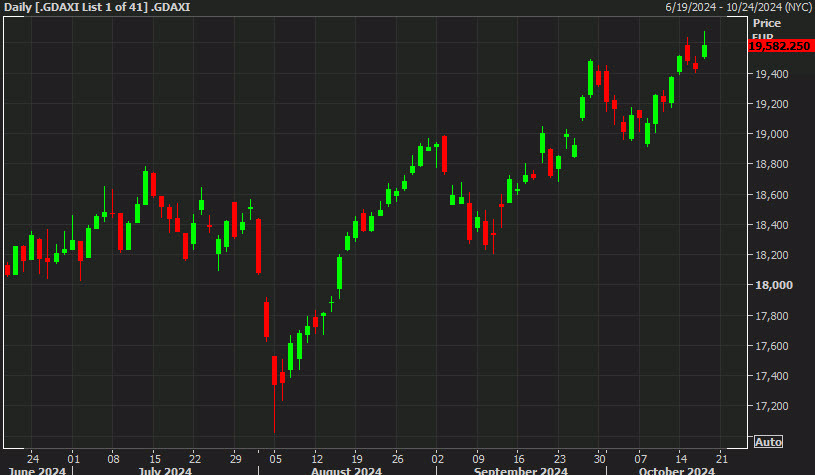Click the 14 date label in October
This screenshot has width=815, height=475.
tap(681, 459)
